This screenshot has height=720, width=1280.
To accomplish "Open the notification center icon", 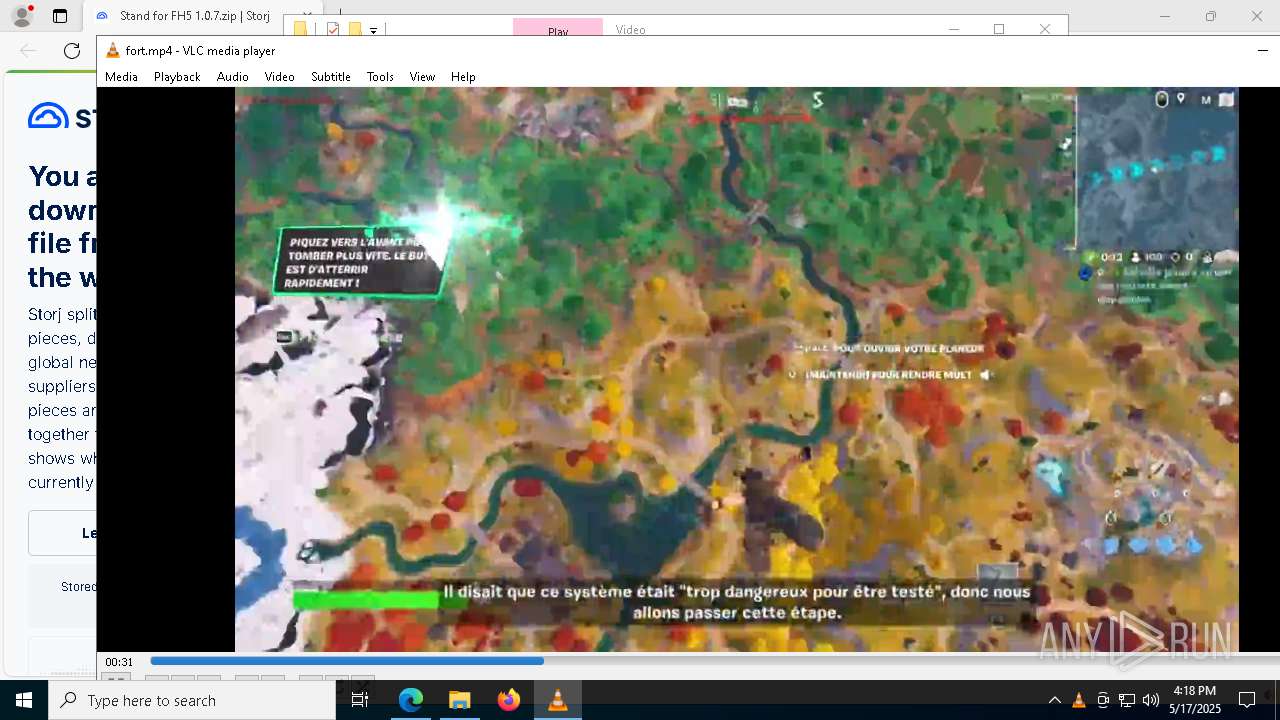I will click(x=1247, y=700).
